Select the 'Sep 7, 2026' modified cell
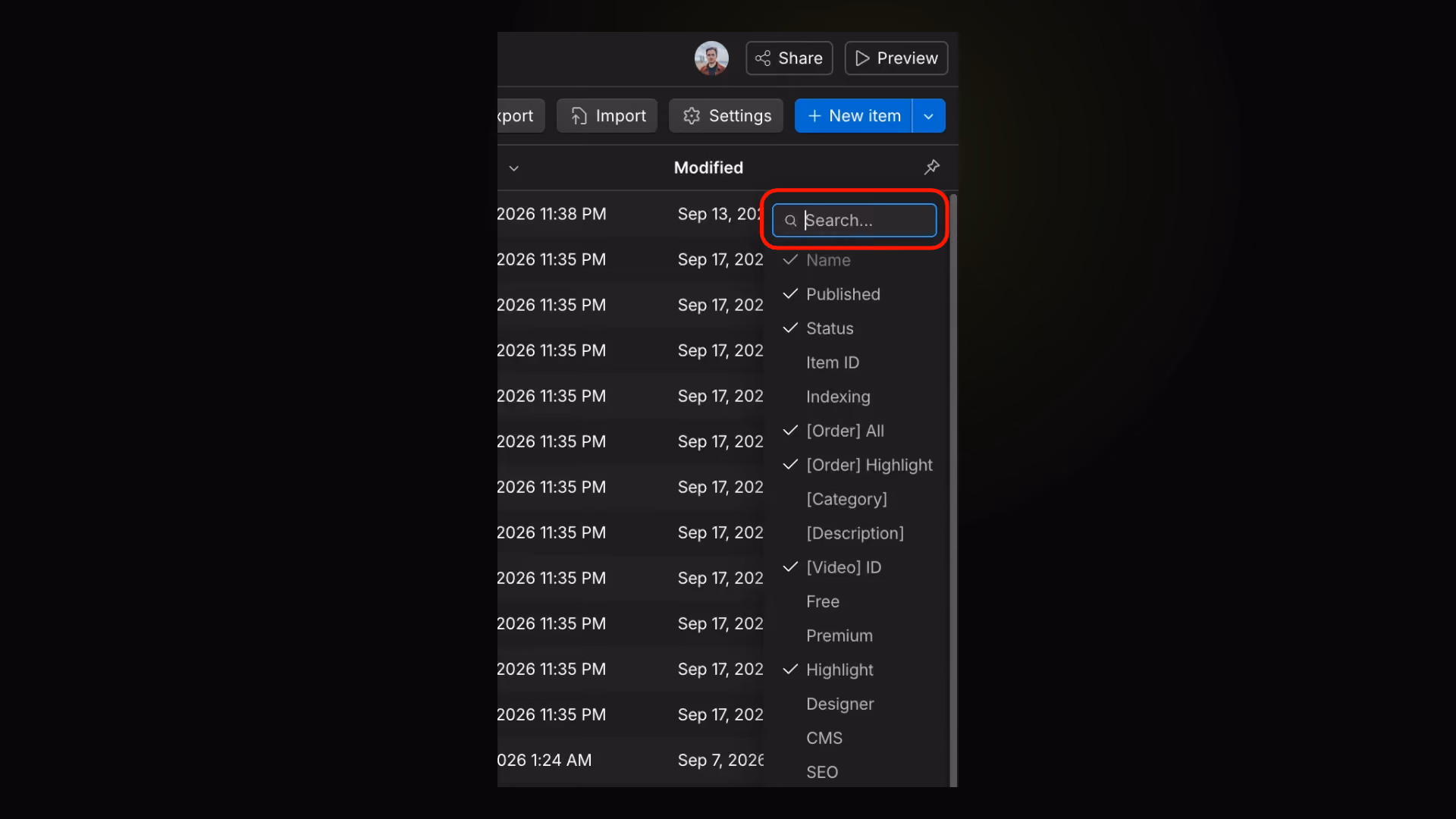The image size is (1456, 819). pos(720,760)
